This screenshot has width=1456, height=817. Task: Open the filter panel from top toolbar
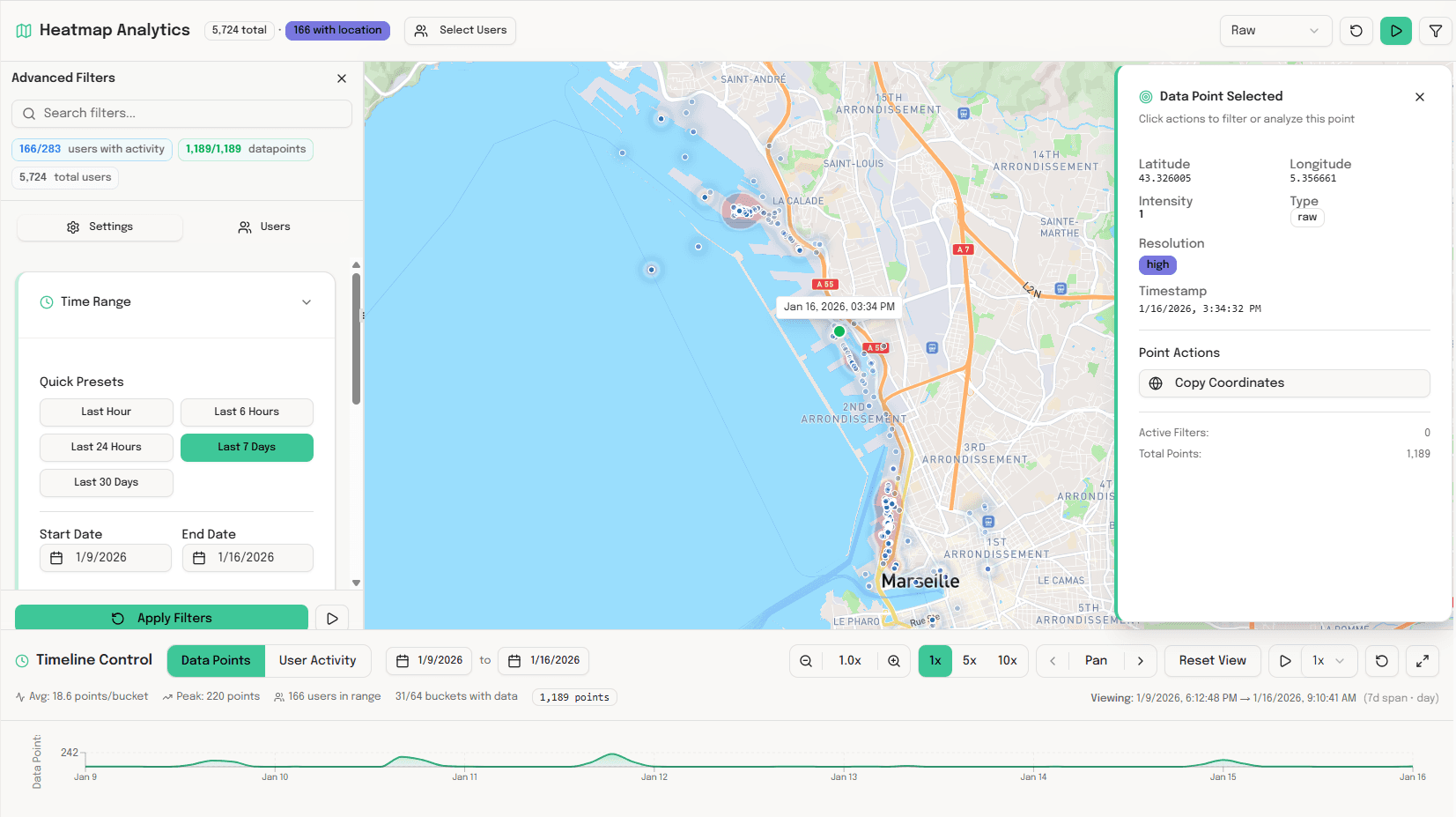point(1436,31)
